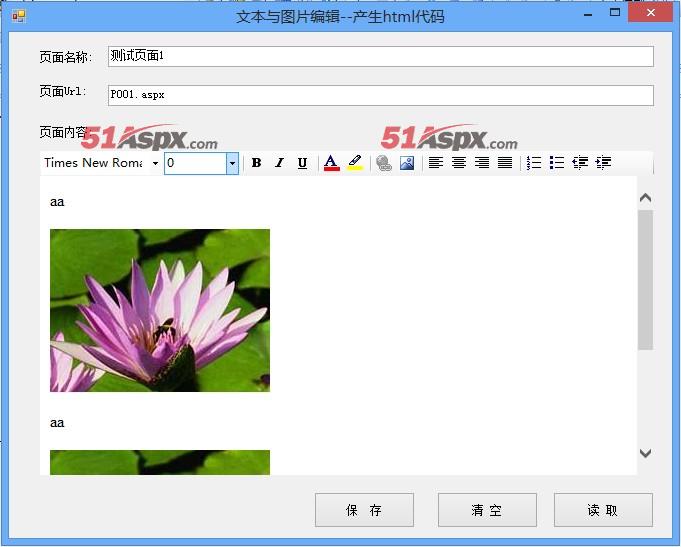Apply justify alignment
This screenshot has height=547, width=681.
click(505, 163)
